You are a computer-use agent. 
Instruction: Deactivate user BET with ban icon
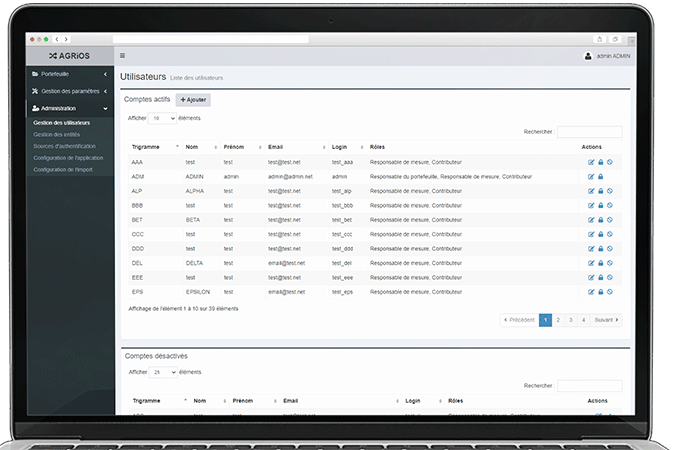click(x=610, y=220)
